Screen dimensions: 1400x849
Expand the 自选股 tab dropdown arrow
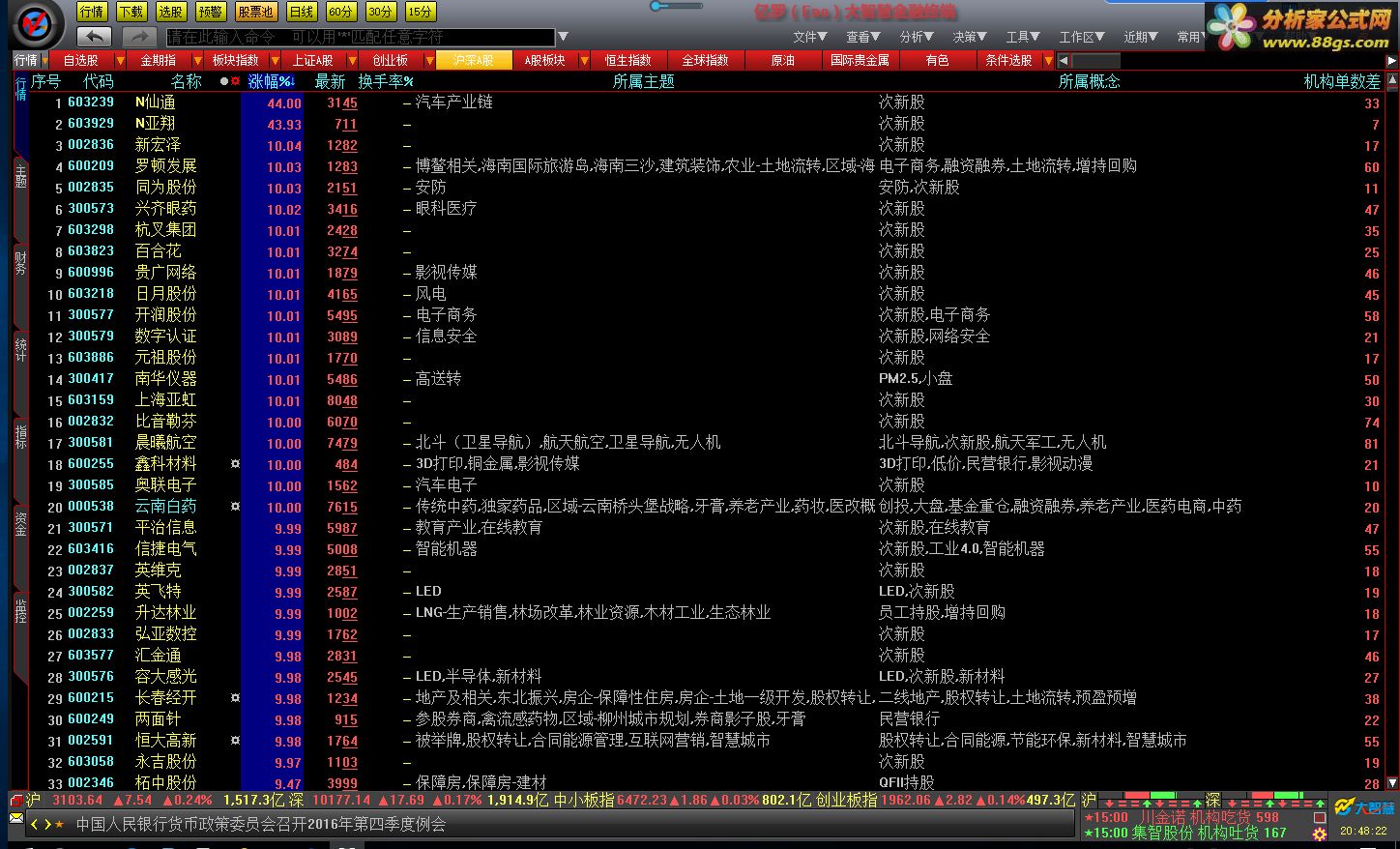click(x=121, y=60)
